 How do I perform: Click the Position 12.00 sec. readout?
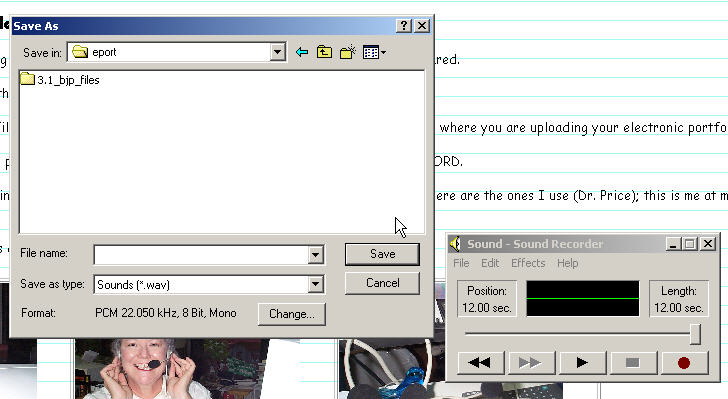click(487, 299)
